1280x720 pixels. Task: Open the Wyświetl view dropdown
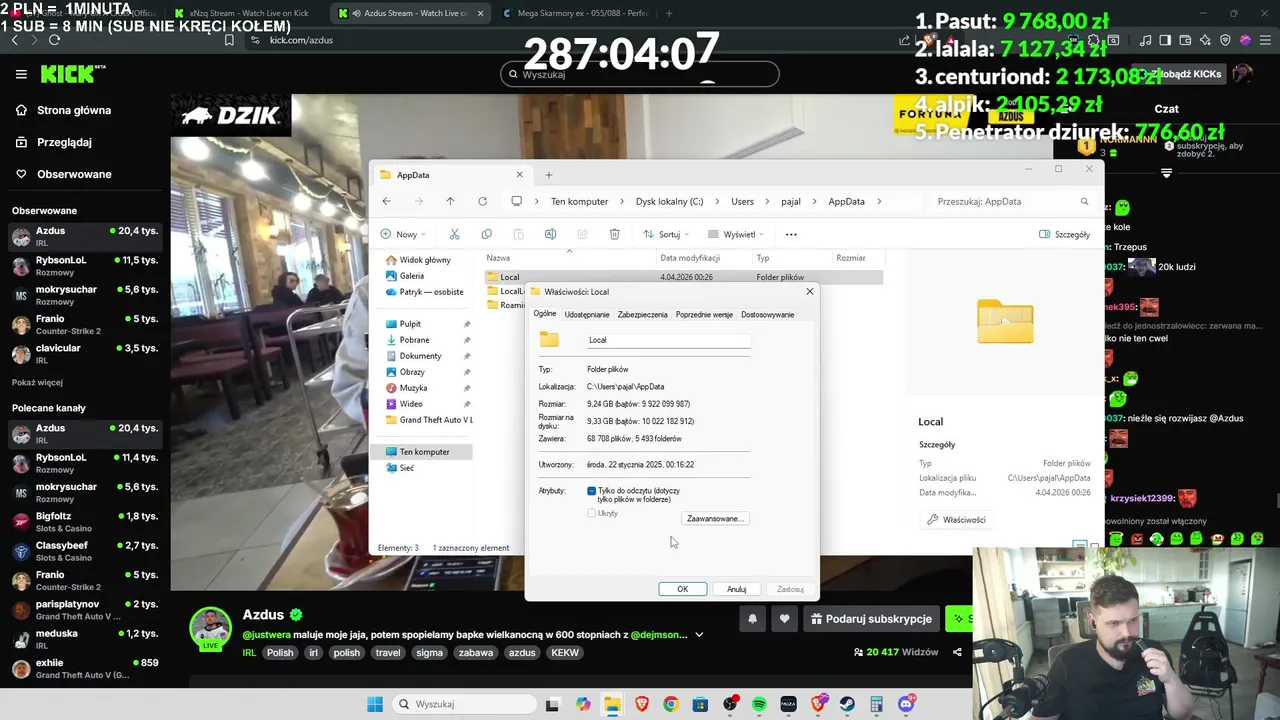[737, 234]
